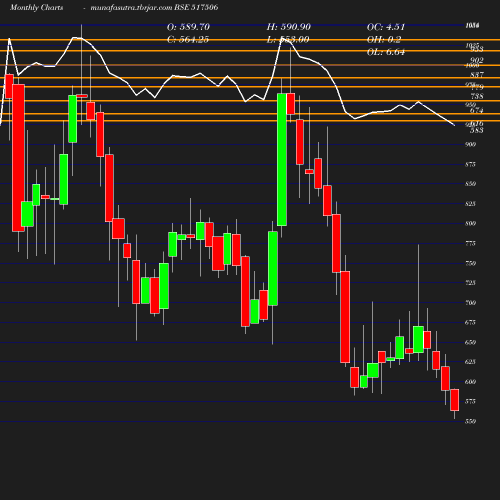Click the 725 price axis label
Image resolution: width=500 pixels, height=500 pixels.
pyautogui.click(x=470, y=283)
